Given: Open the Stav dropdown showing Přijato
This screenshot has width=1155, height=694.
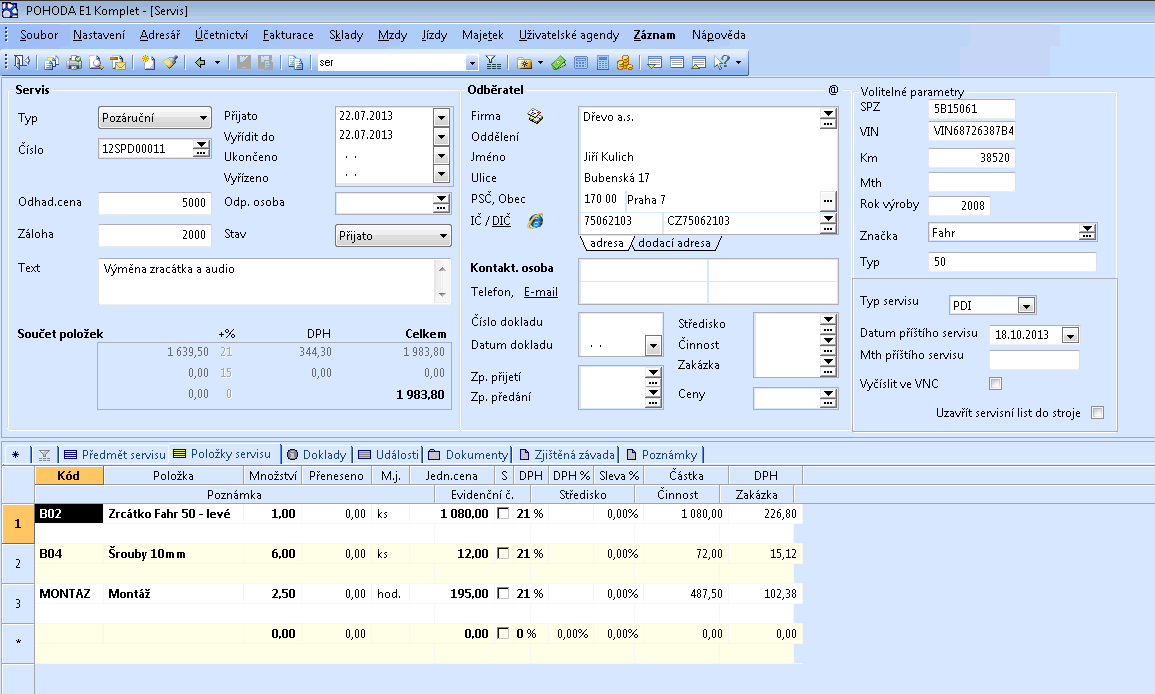Looking at the screenshot, I should pyautogui.click(x=393, y=236).
